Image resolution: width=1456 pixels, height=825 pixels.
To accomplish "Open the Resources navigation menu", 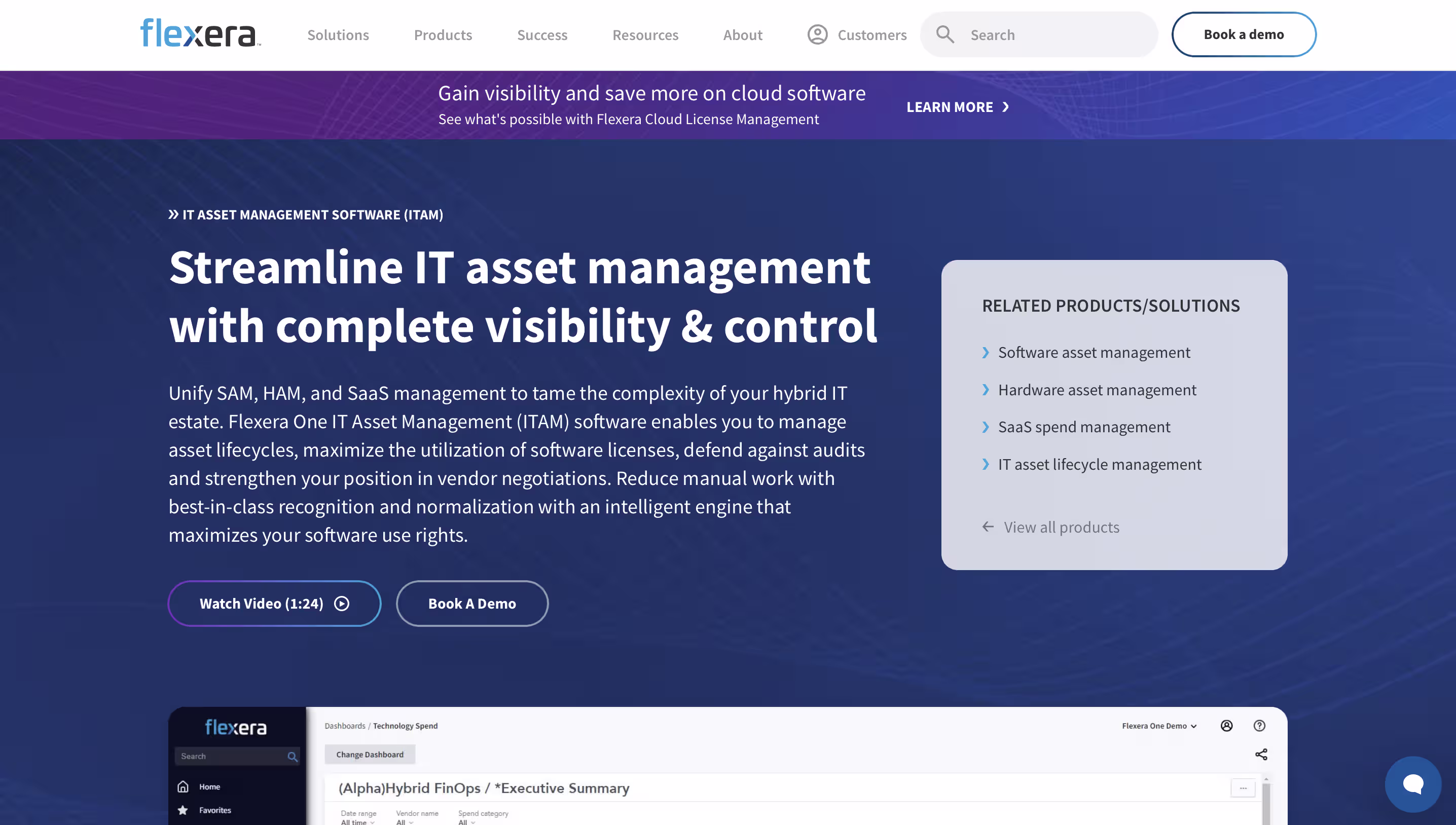I will [645, 35].
